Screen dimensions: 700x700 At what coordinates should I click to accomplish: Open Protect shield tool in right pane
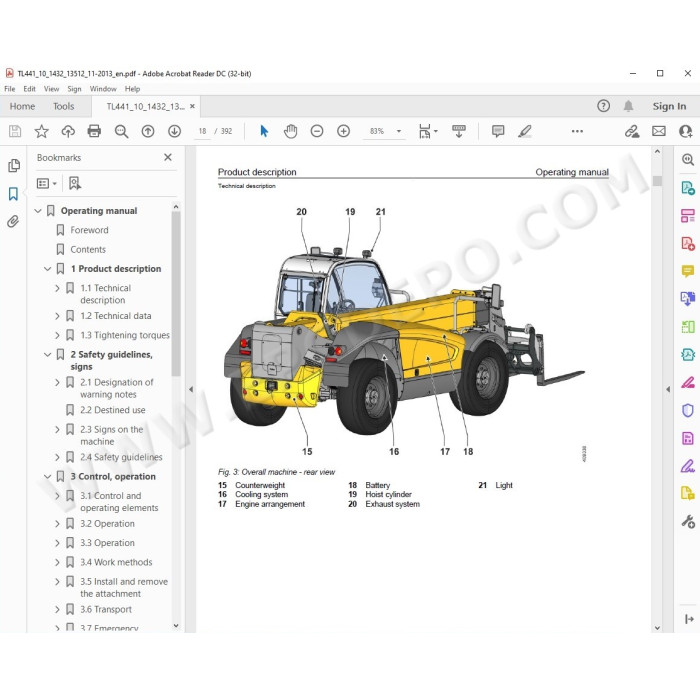click(688, 410)
